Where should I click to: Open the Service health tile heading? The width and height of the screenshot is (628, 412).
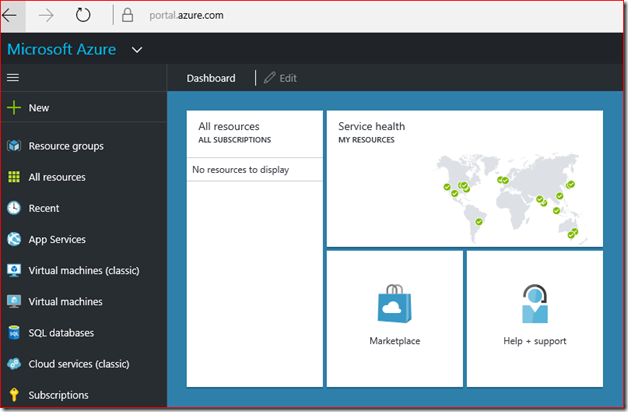371,126
